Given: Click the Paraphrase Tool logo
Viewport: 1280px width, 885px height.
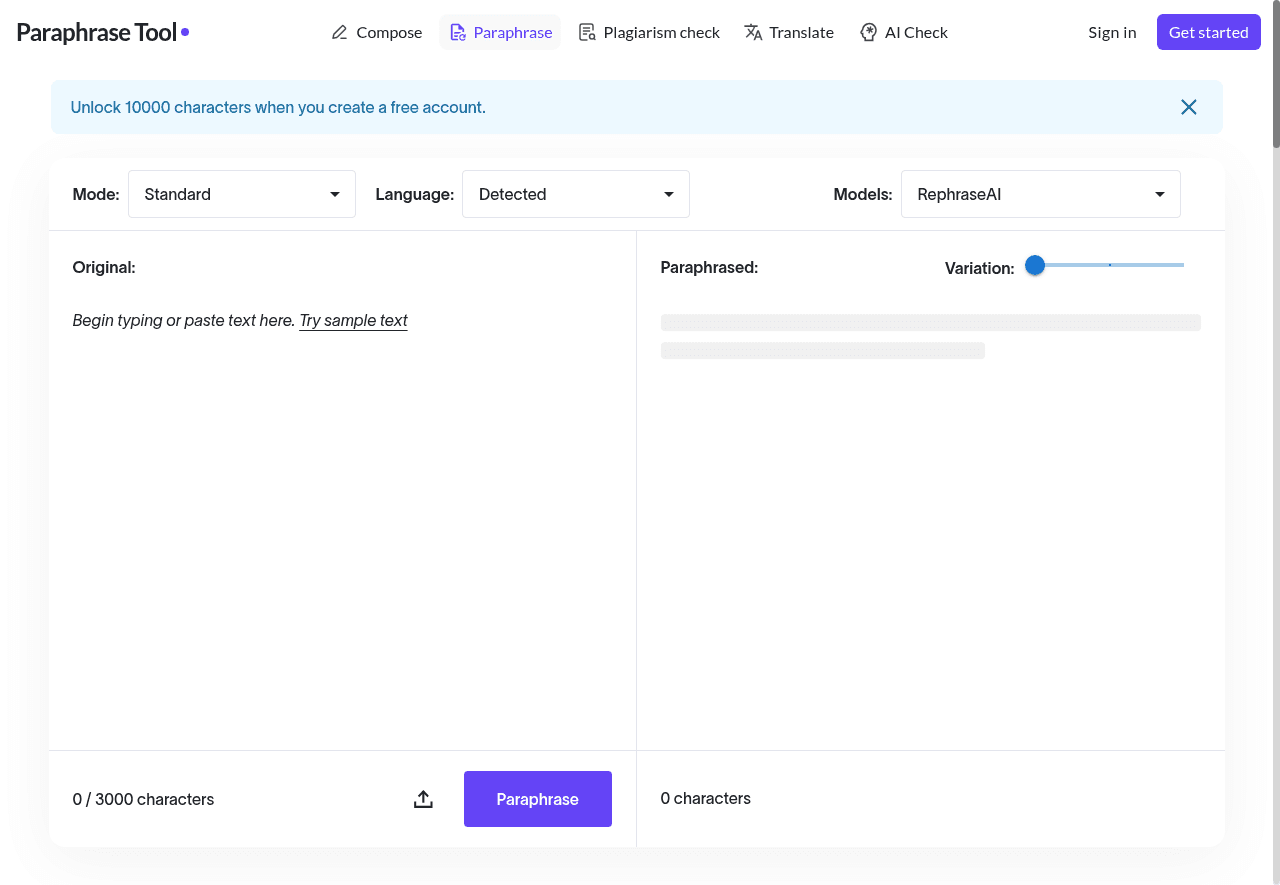Looking at the screenshot, I should 94,31.
